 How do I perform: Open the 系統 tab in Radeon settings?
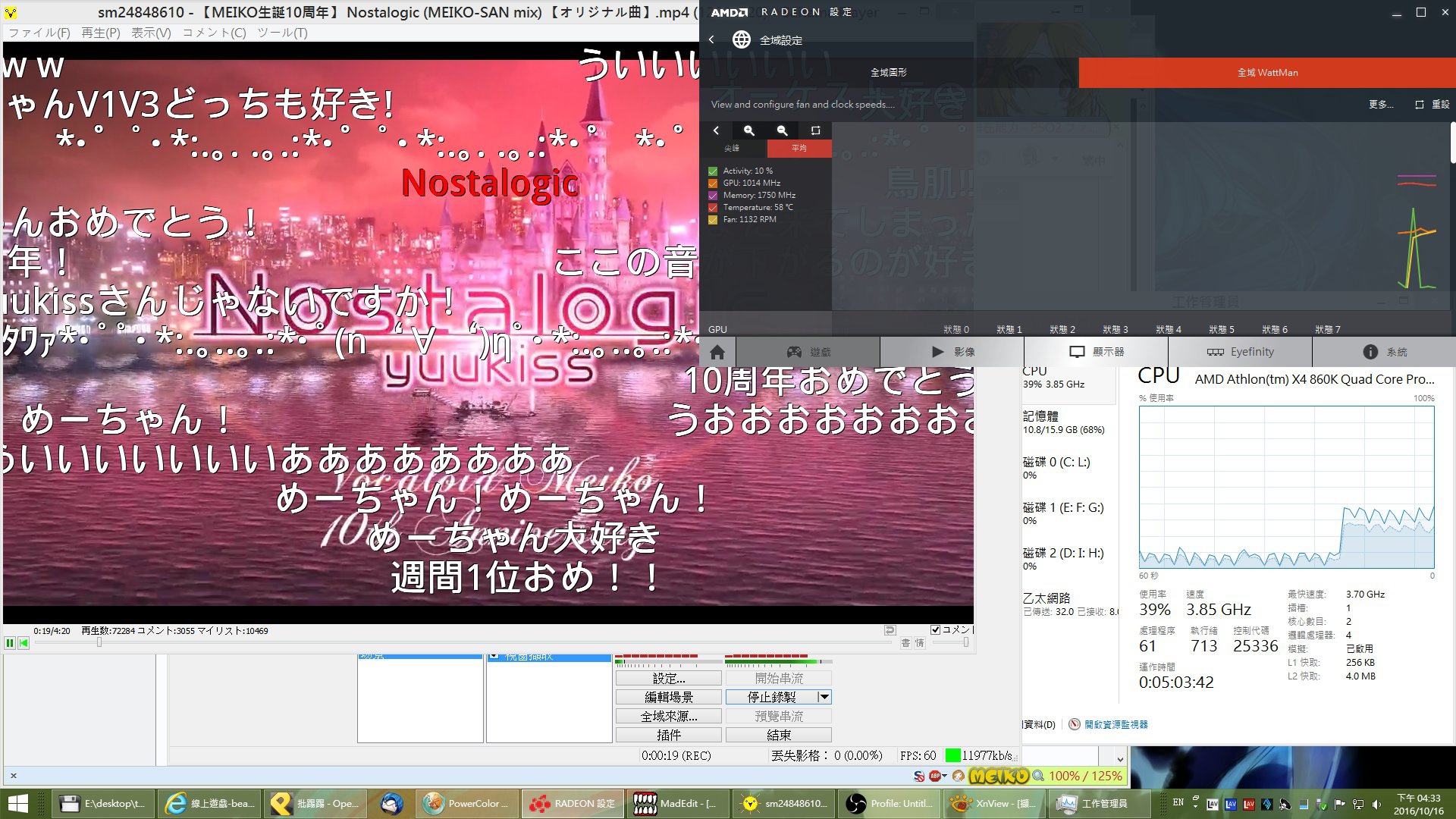(x=1385, y=352)
